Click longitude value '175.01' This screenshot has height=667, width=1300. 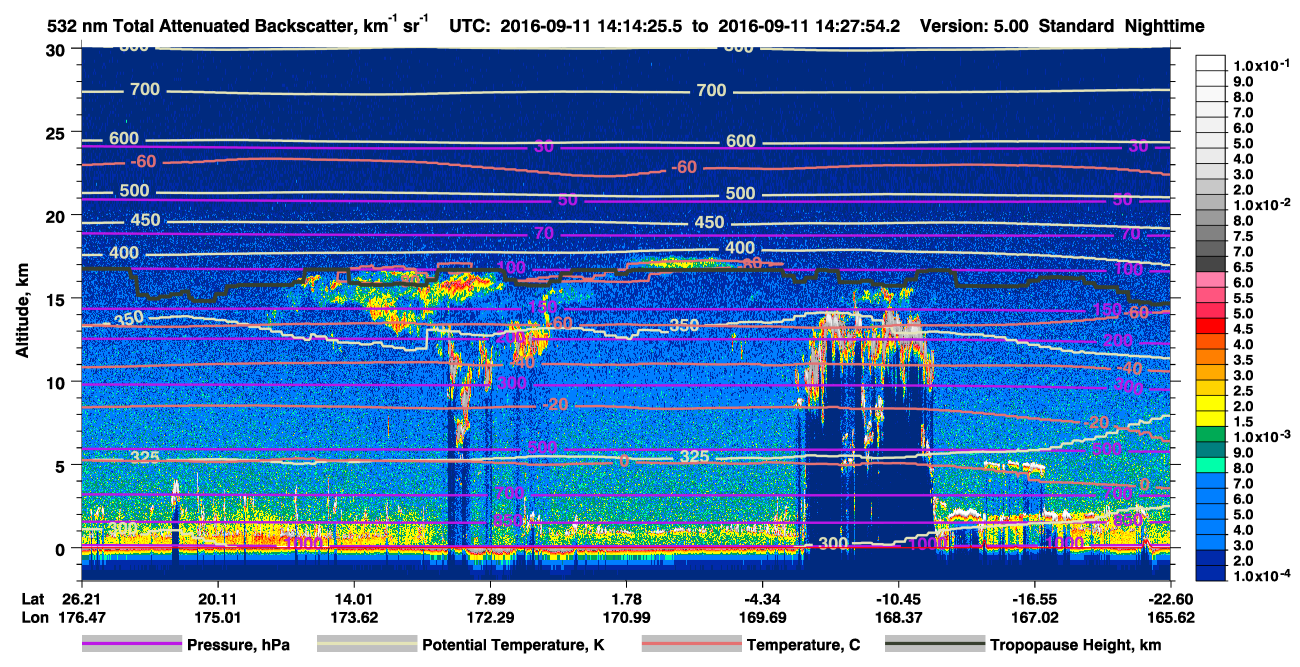point(217,617)
